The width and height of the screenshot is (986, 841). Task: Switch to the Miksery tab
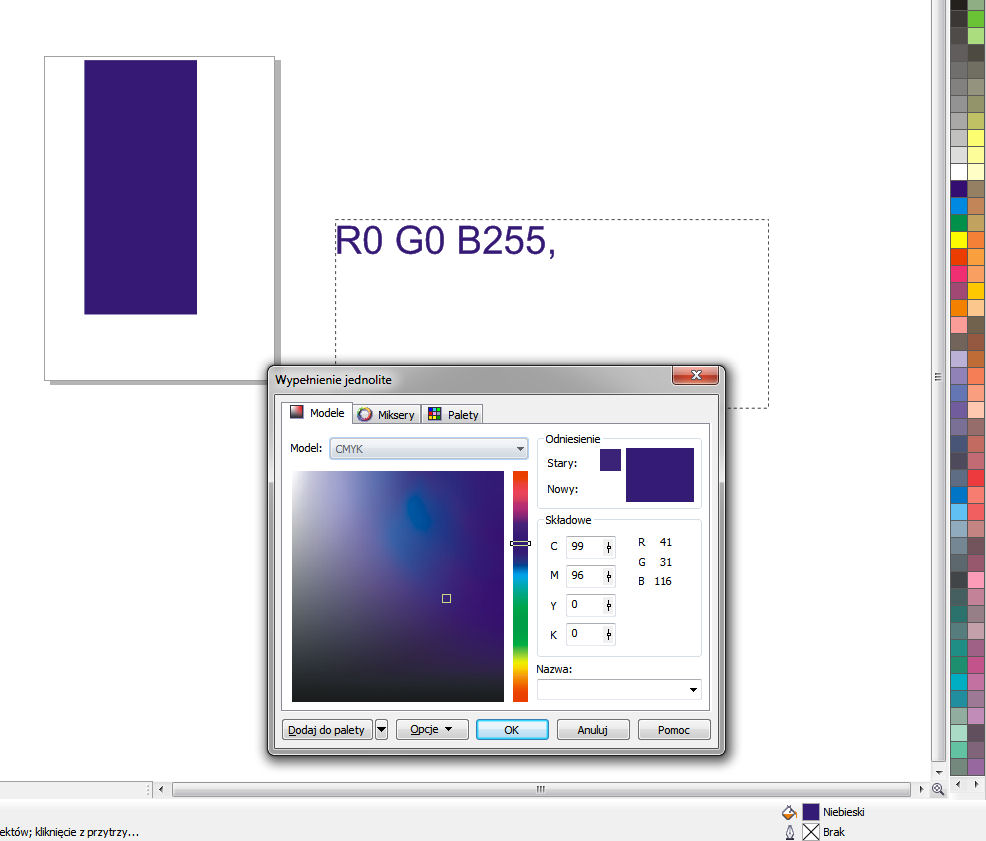pyautogui.click(x=386, y=414)
